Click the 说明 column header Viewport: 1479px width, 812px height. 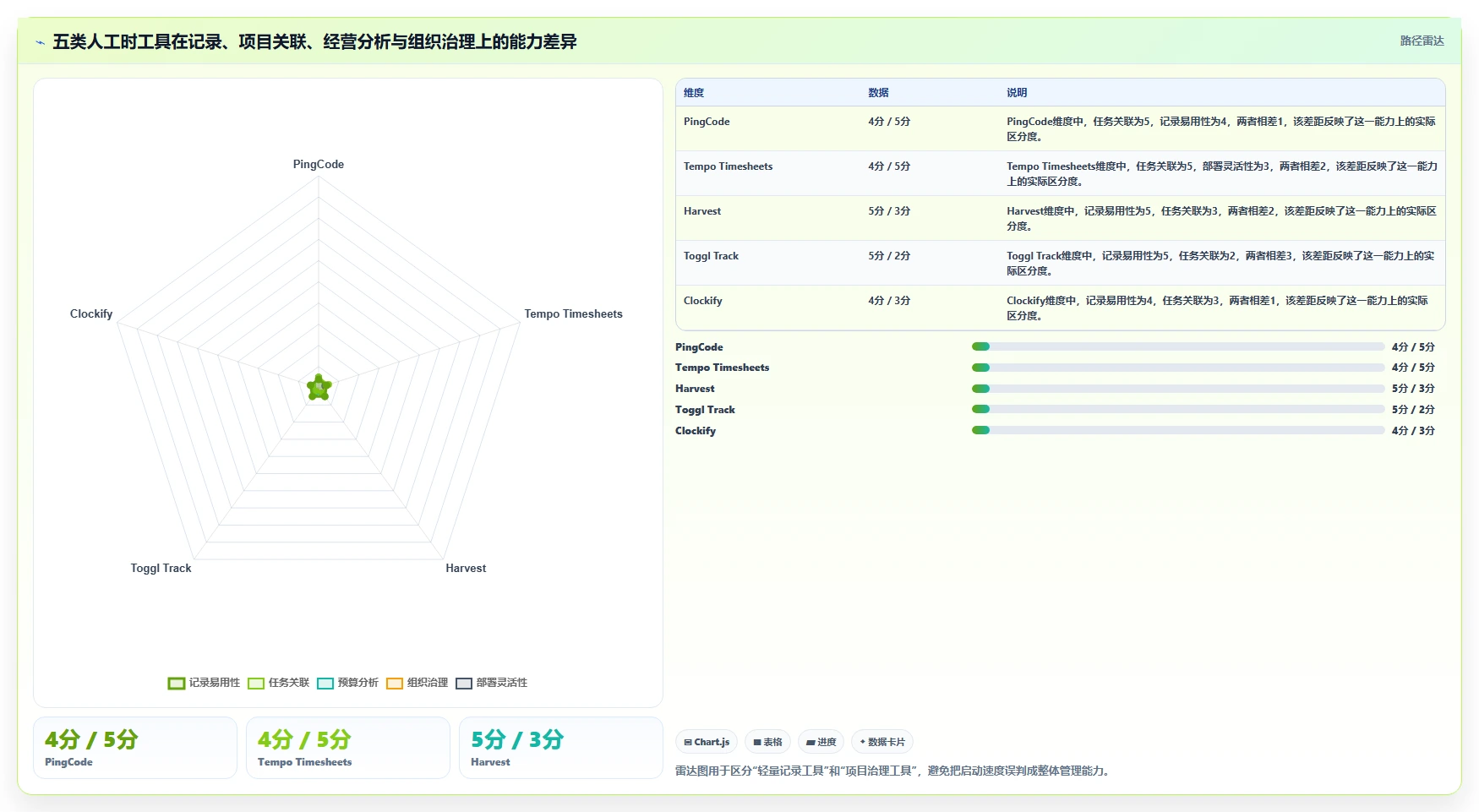pos(1017,93)
